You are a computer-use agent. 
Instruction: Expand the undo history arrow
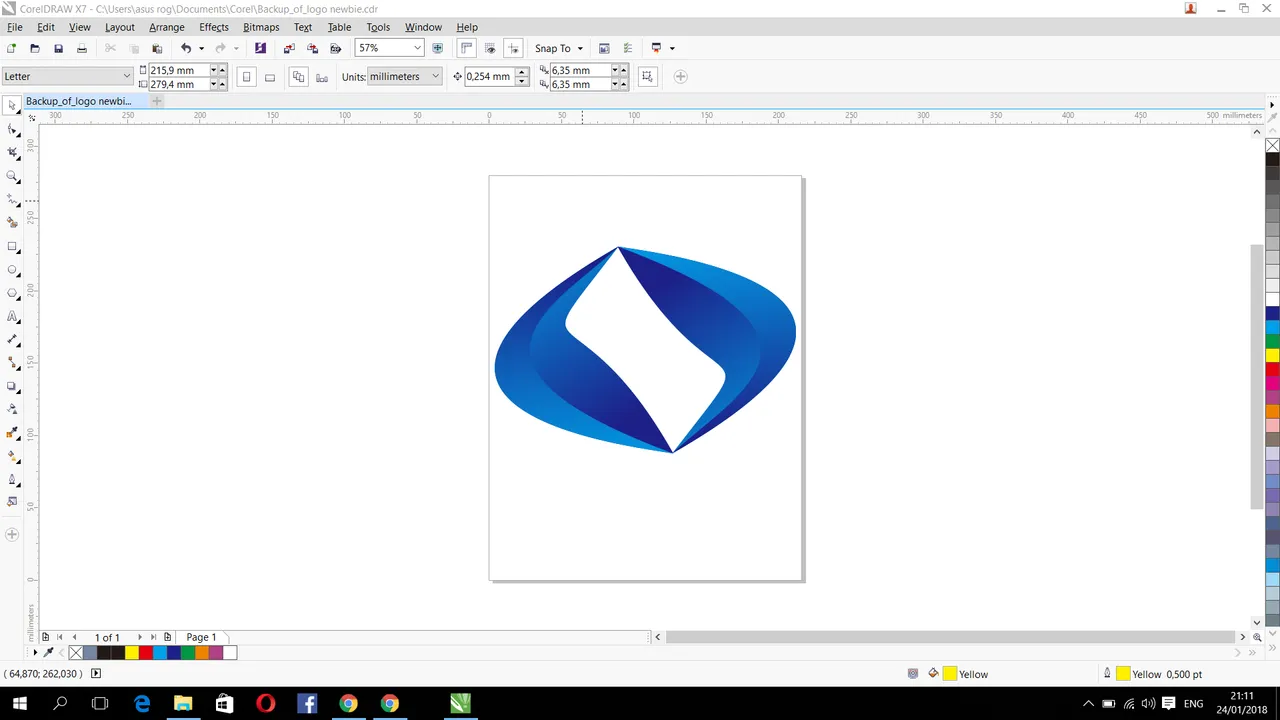201,48
